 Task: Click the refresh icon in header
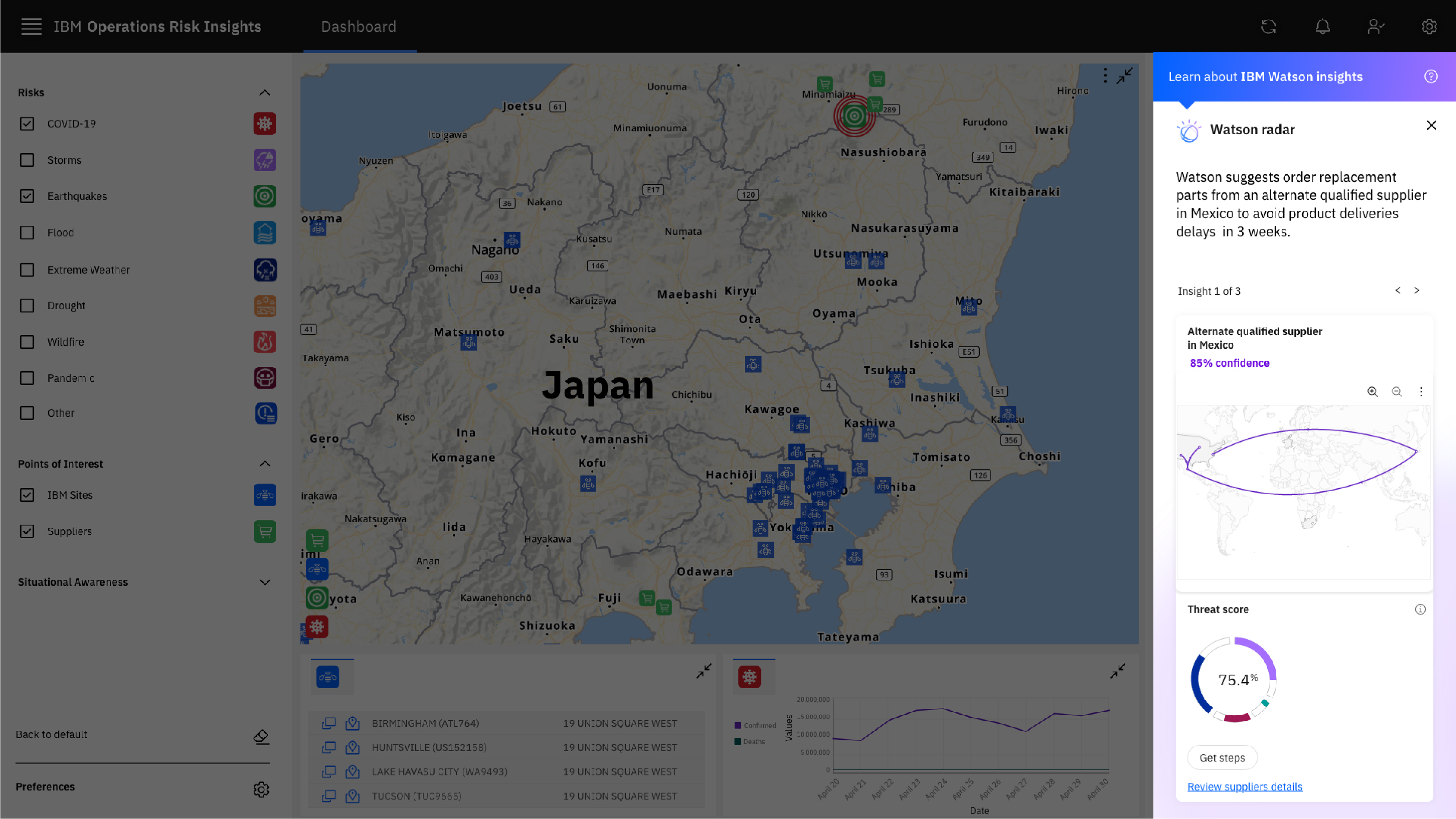1268,26
